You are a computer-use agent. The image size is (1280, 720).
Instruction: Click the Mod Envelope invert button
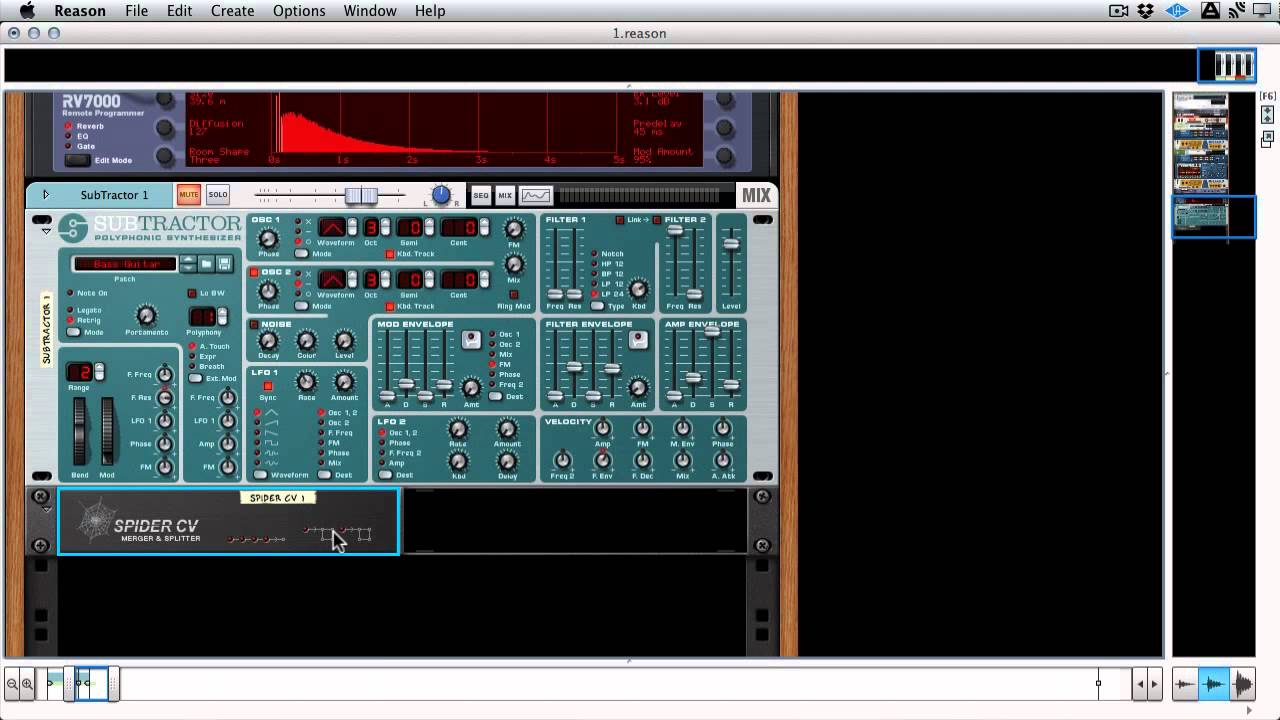[471, 340]
